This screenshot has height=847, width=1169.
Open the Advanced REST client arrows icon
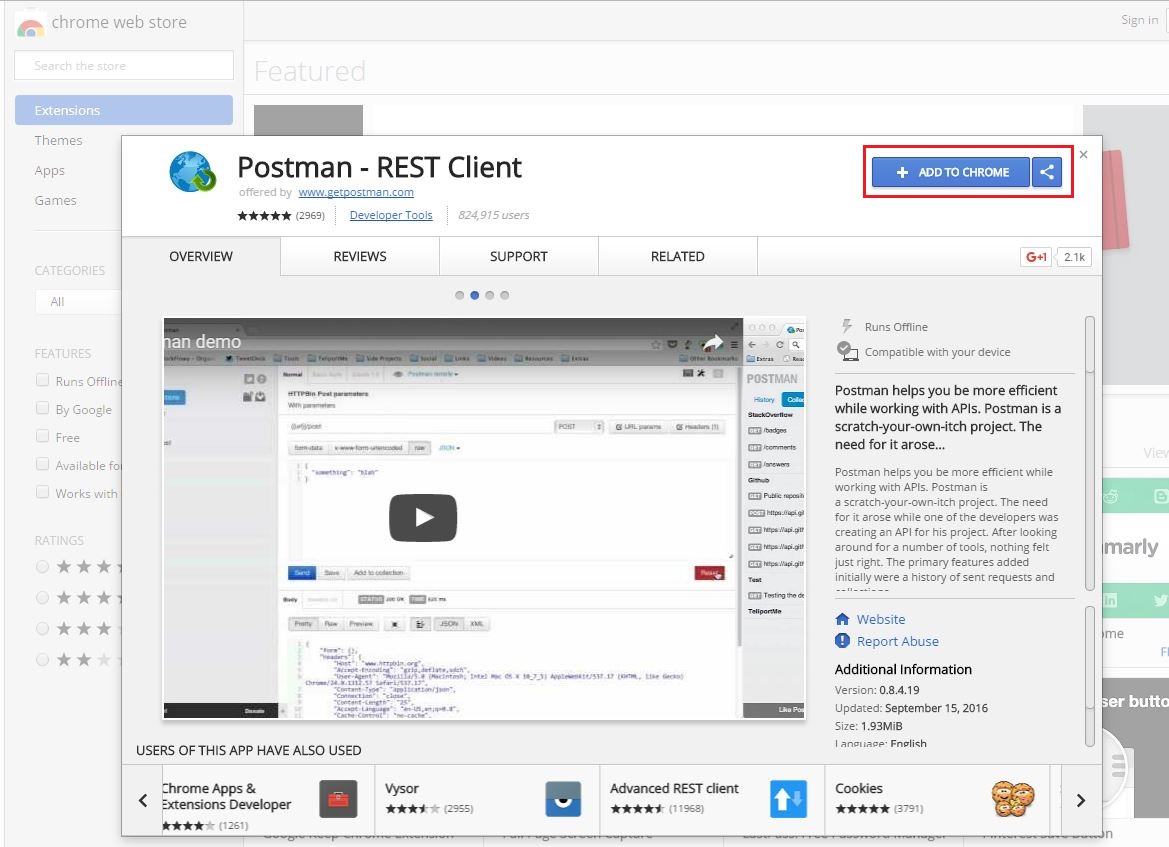pyautogui.click(x=788, y=799)
